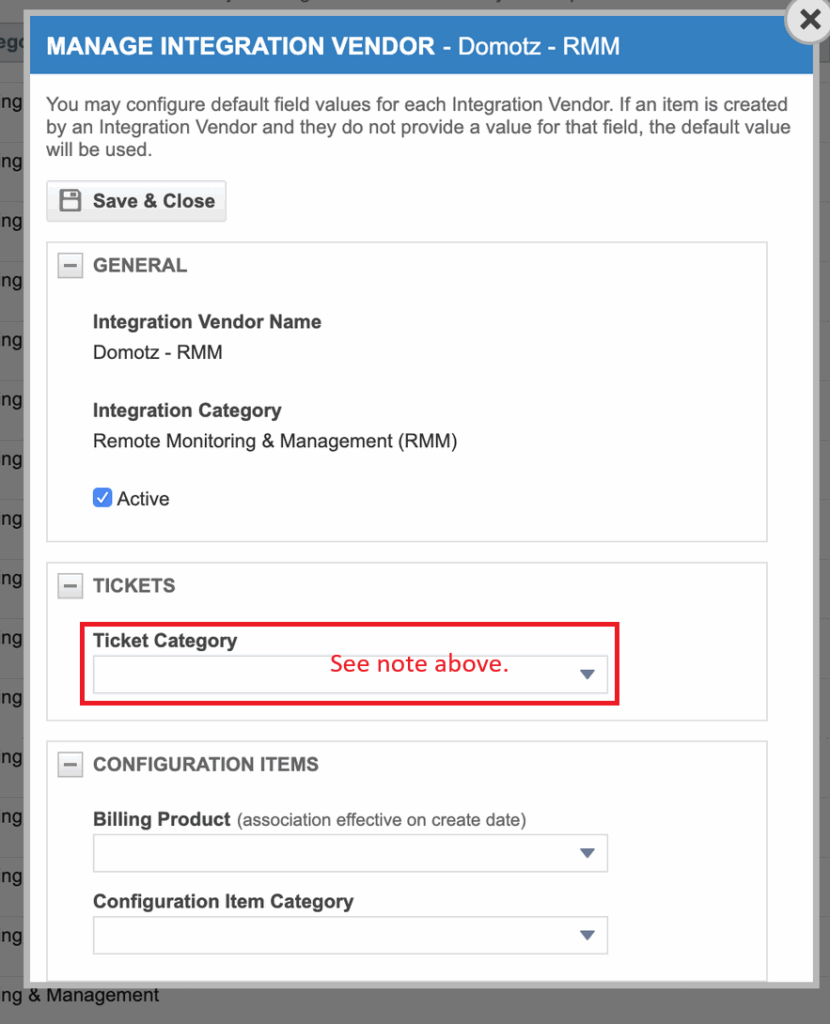Collapse the TICKETS section minus icon
830x1024 pixels.
(70, 586)
